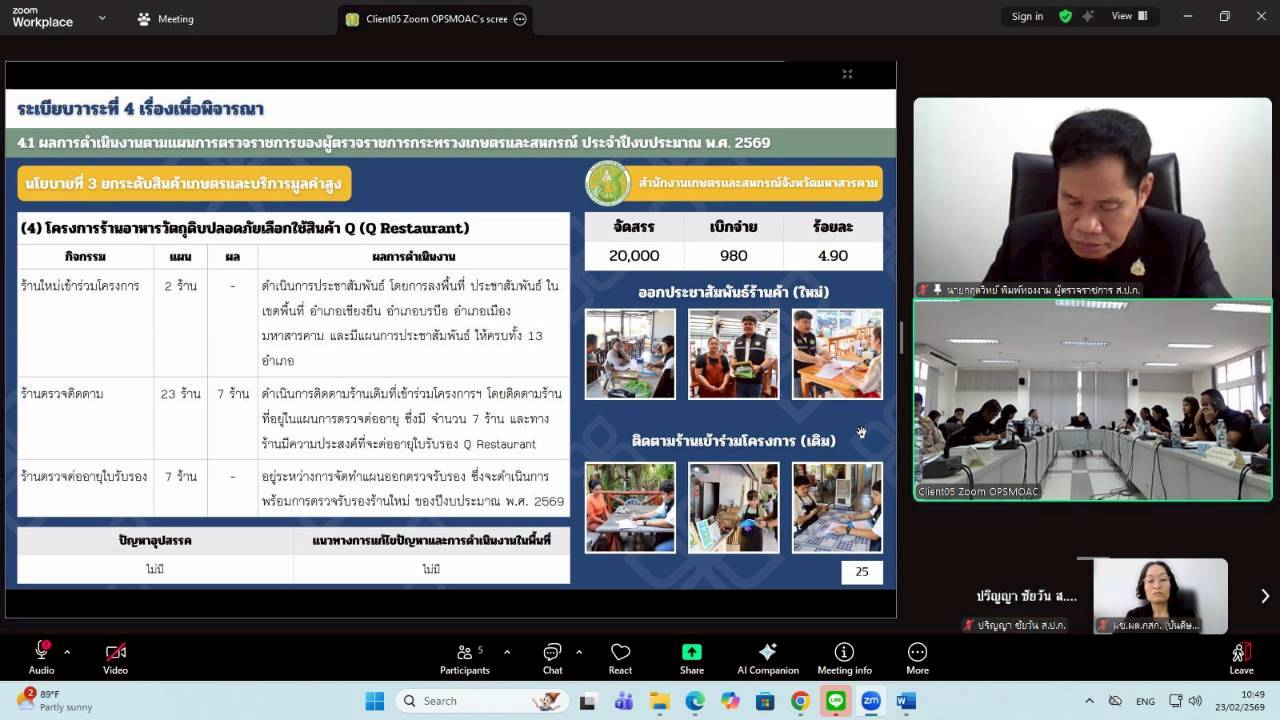Image resolution: width=1280 pixels, height=720 pixels.
Task: Open the More options menu
Action: 917,655
